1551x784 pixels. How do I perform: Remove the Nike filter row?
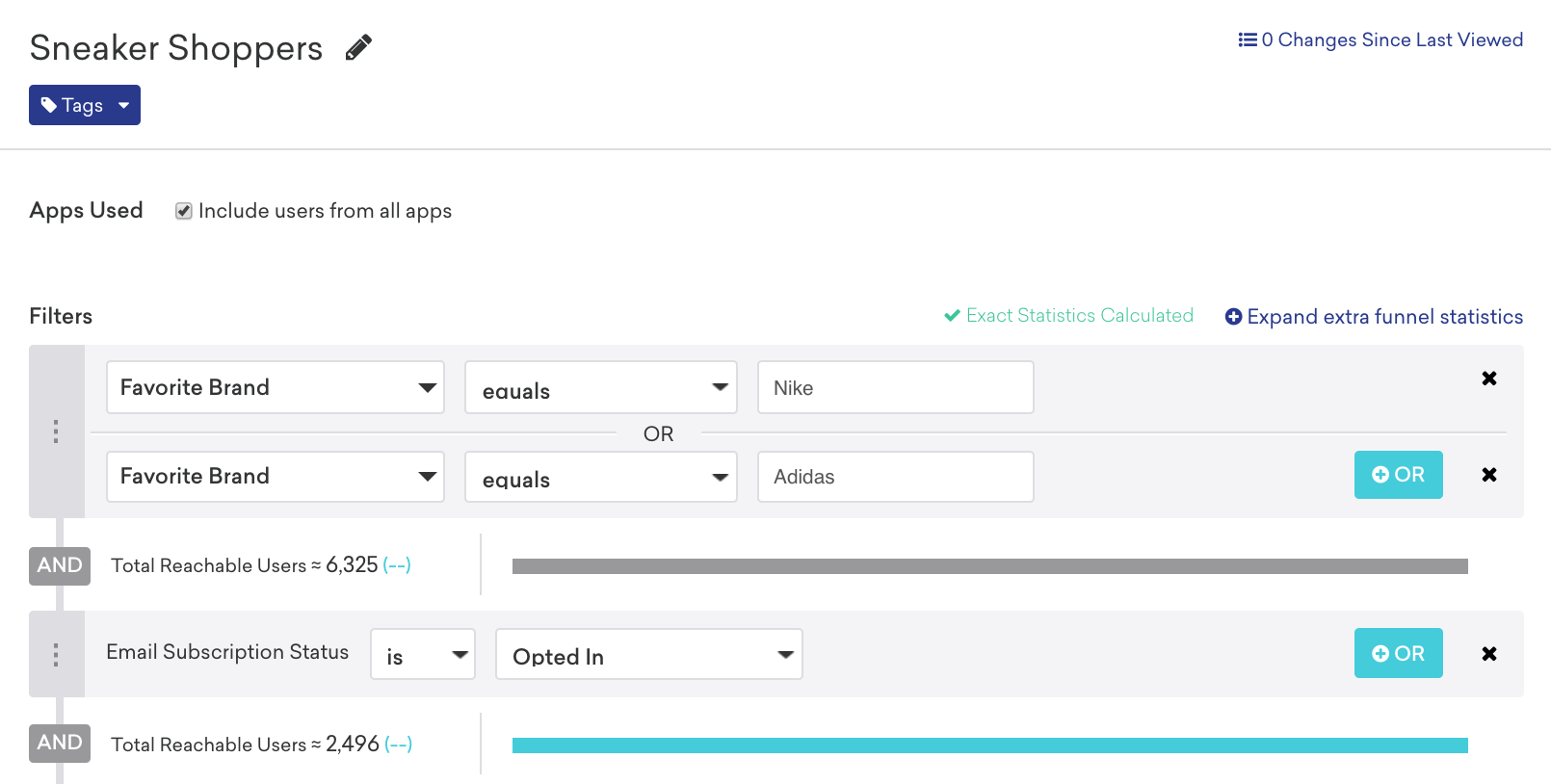pos(1489,379)
